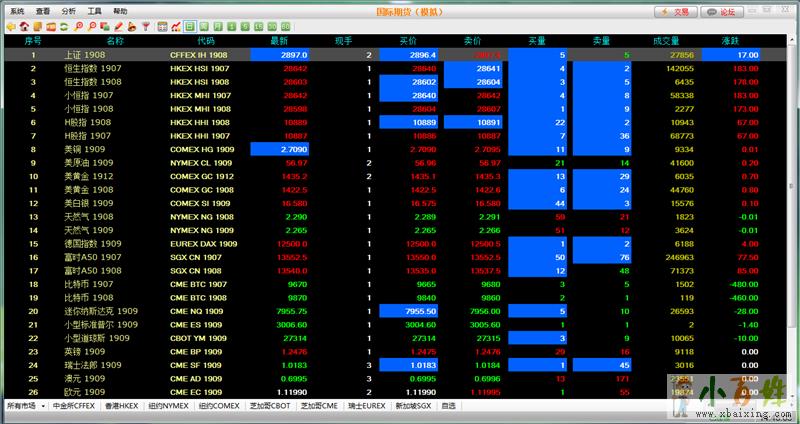Open the 工具 menu
800x424 pixels.
click(x=94, y=10)
